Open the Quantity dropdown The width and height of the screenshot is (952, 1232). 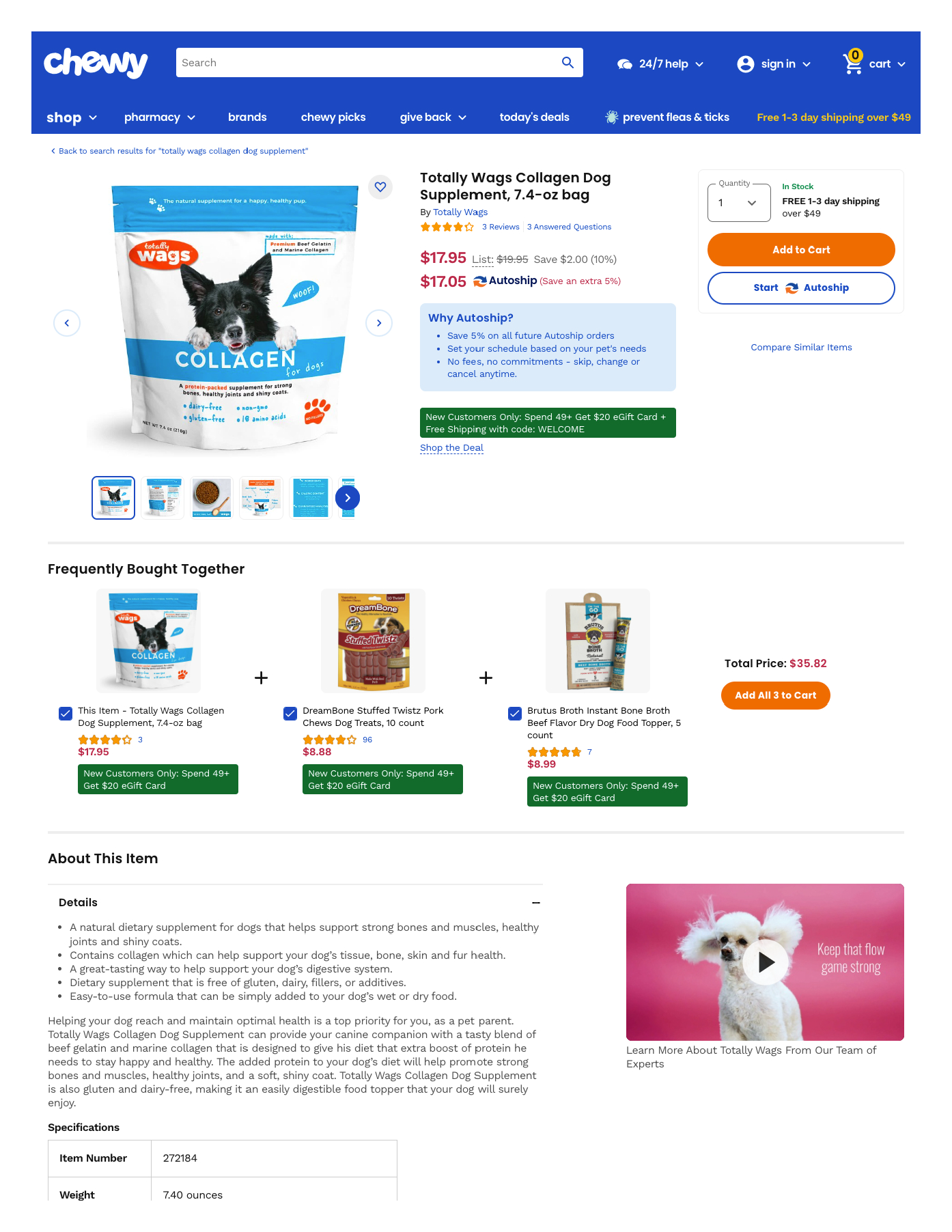coord(738,203)
